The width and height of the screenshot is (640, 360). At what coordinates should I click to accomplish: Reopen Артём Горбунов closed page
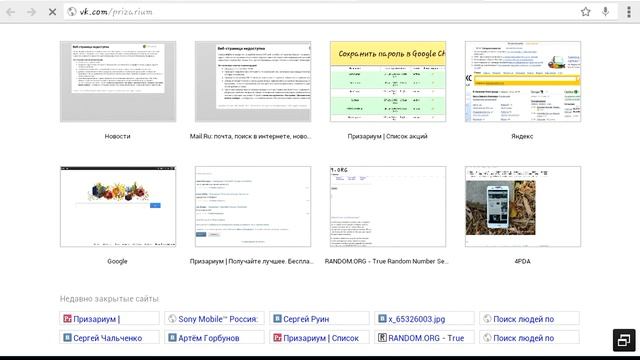[214, 338]
